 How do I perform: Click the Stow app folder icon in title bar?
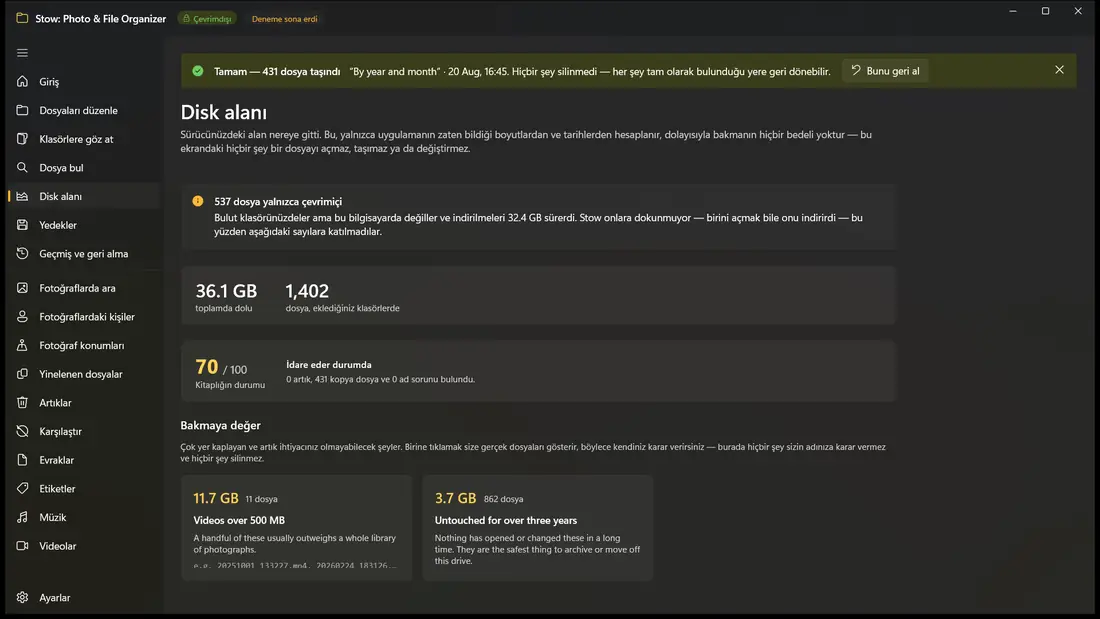22,18
